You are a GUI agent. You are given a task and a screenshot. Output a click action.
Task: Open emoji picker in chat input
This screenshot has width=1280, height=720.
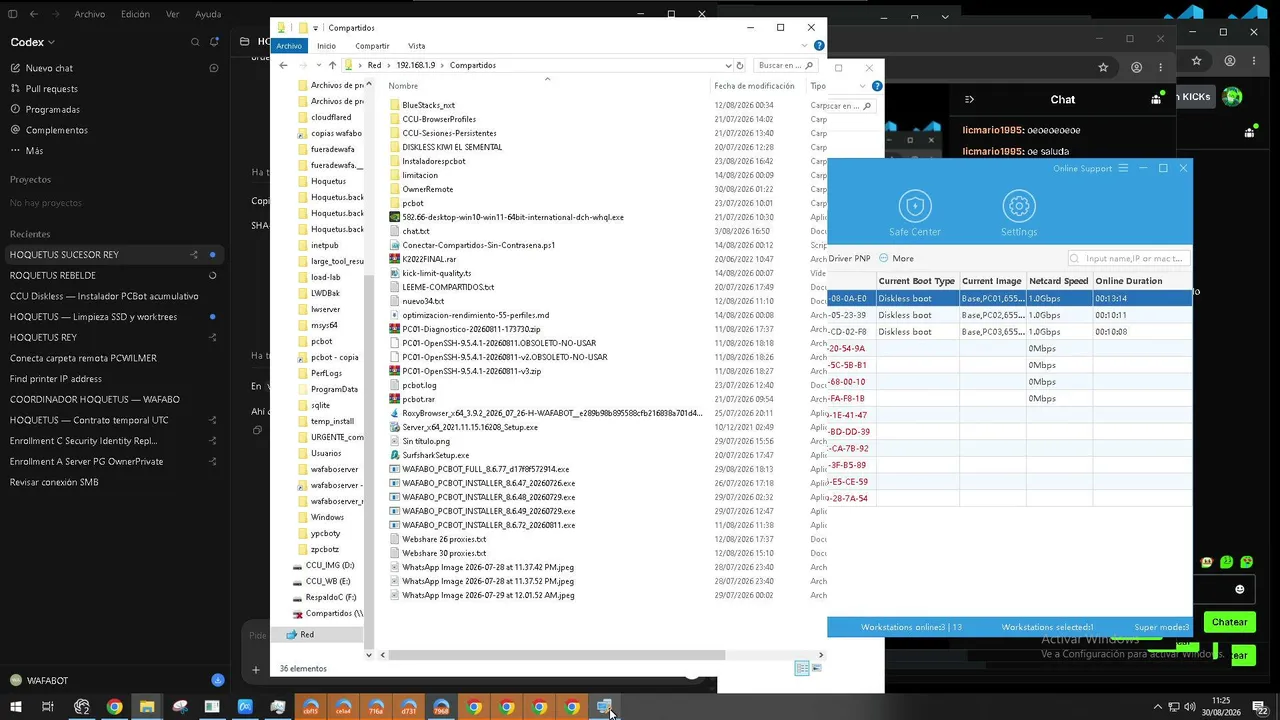1240,589
